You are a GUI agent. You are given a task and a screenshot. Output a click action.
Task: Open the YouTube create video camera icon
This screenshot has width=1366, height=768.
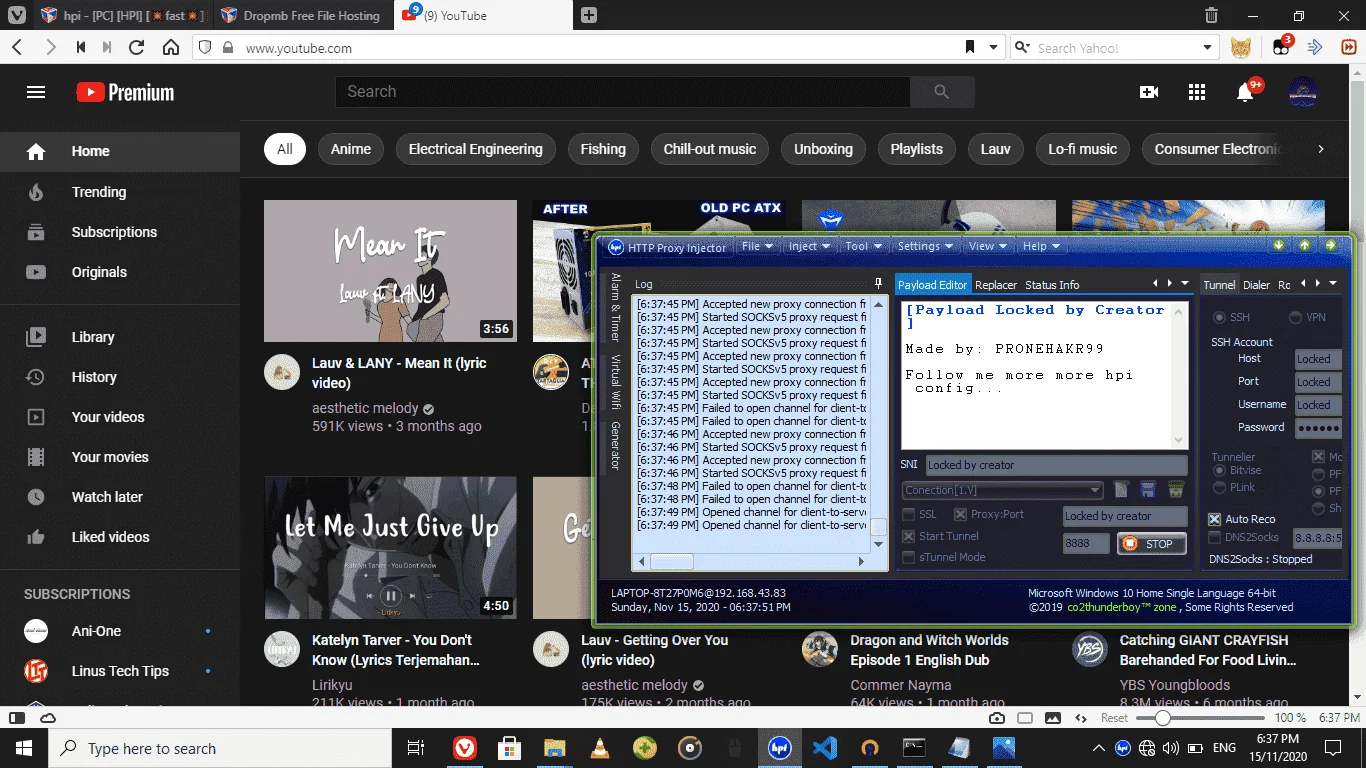tap(1149, 92)
